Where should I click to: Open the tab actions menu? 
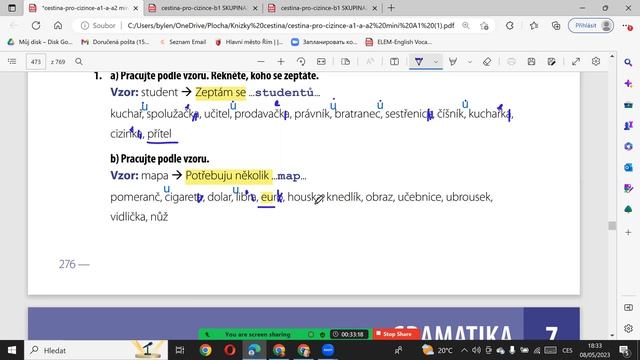(x=12, y=8)
